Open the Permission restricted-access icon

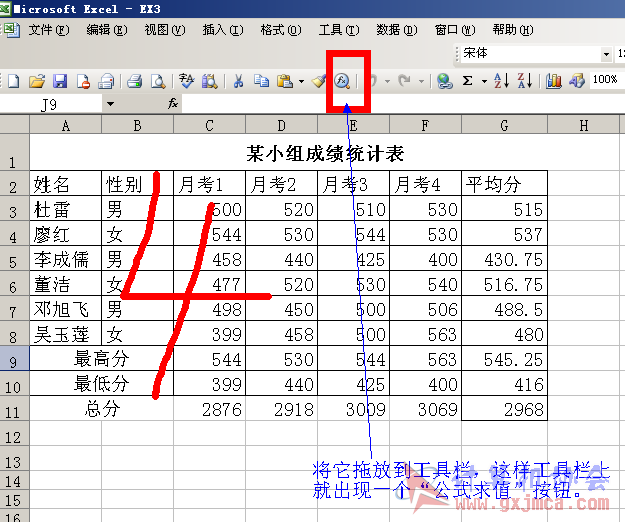tap(83, 81)
